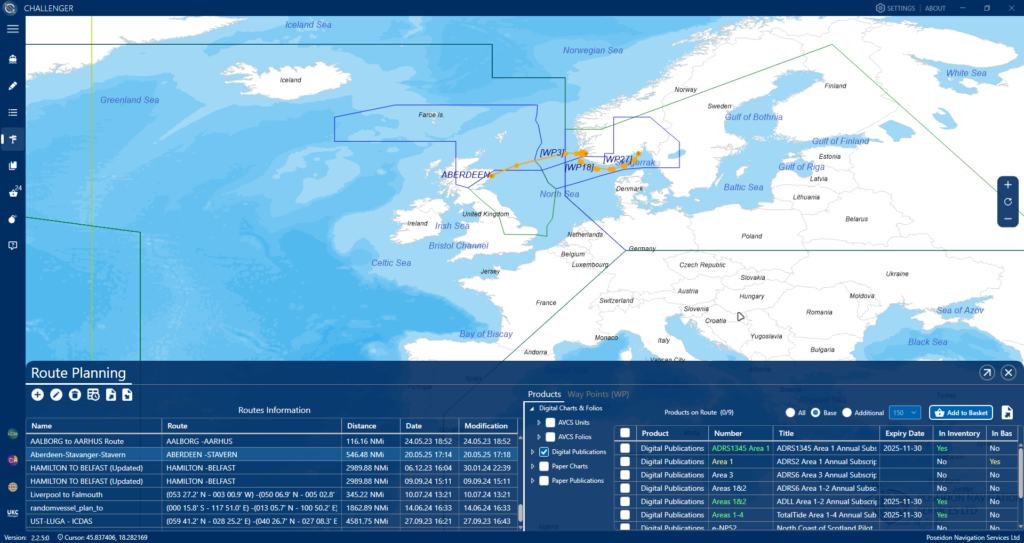Select the Liverpool to Falmouth route row

271,495
